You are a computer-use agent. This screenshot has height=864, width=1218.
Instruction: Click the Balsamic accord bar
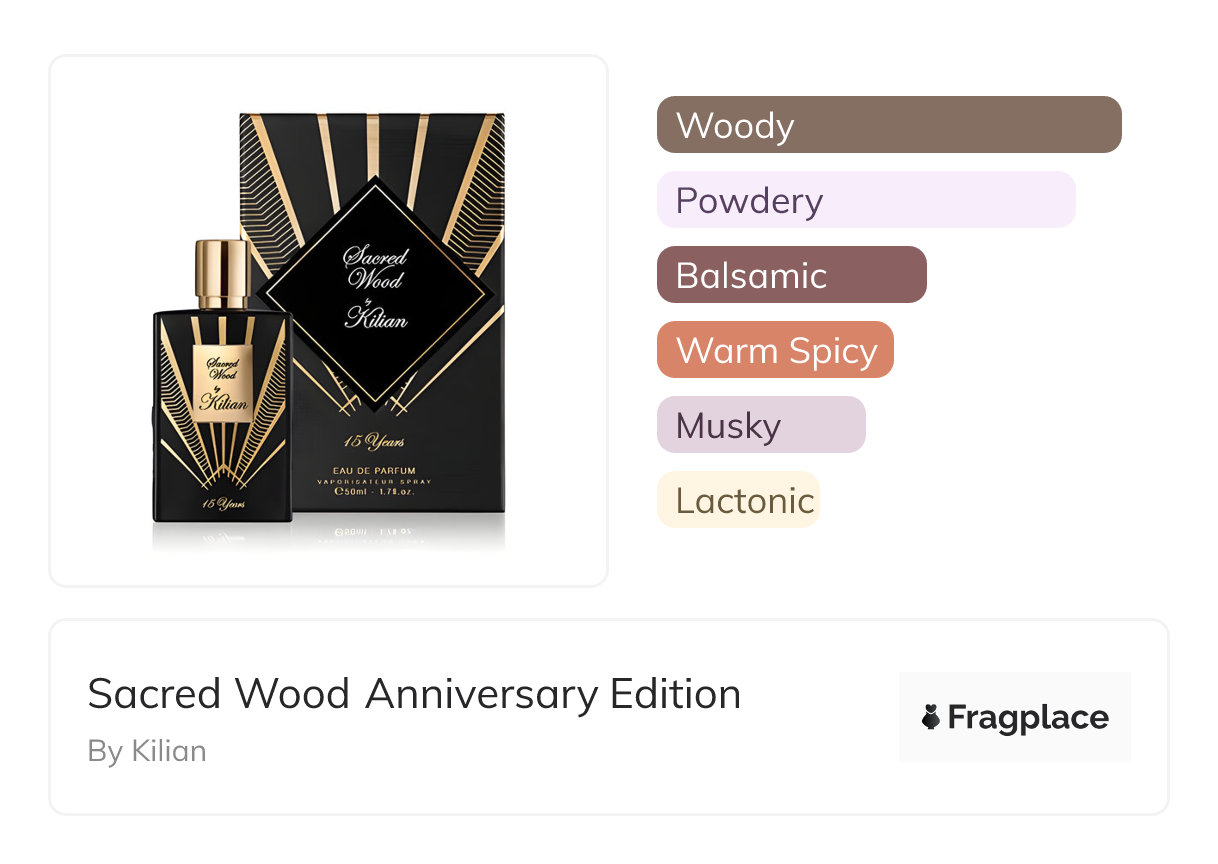[x=791, y=275]
